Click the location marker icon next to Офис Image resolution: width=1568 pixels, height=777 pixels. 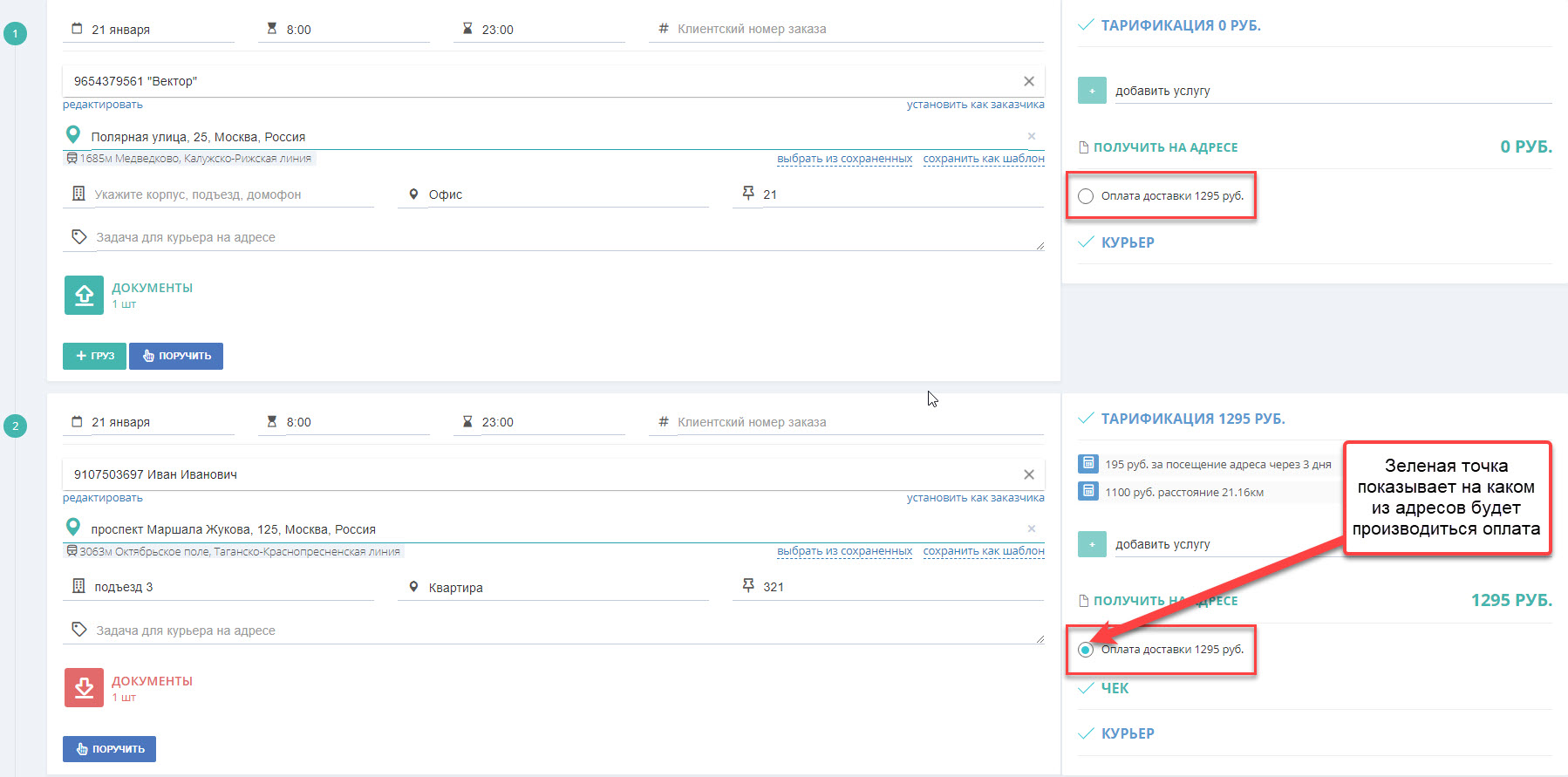[x=413, y=194]
